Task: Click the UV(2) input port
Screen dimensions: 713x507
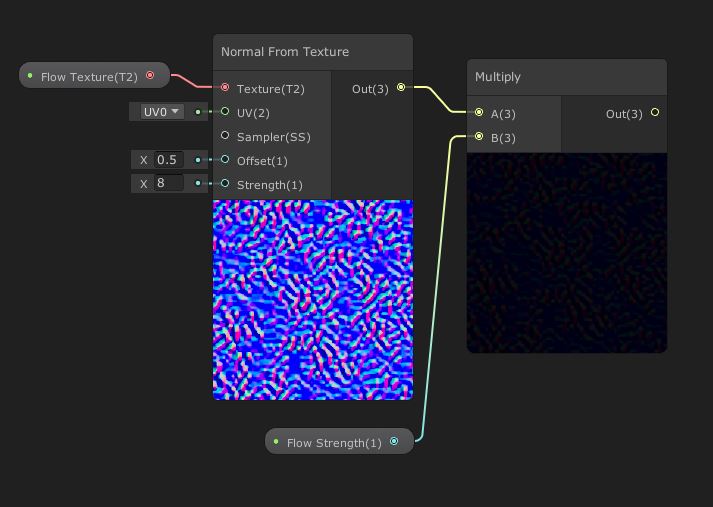Action: pyautogui.click(x=225, y=112)
